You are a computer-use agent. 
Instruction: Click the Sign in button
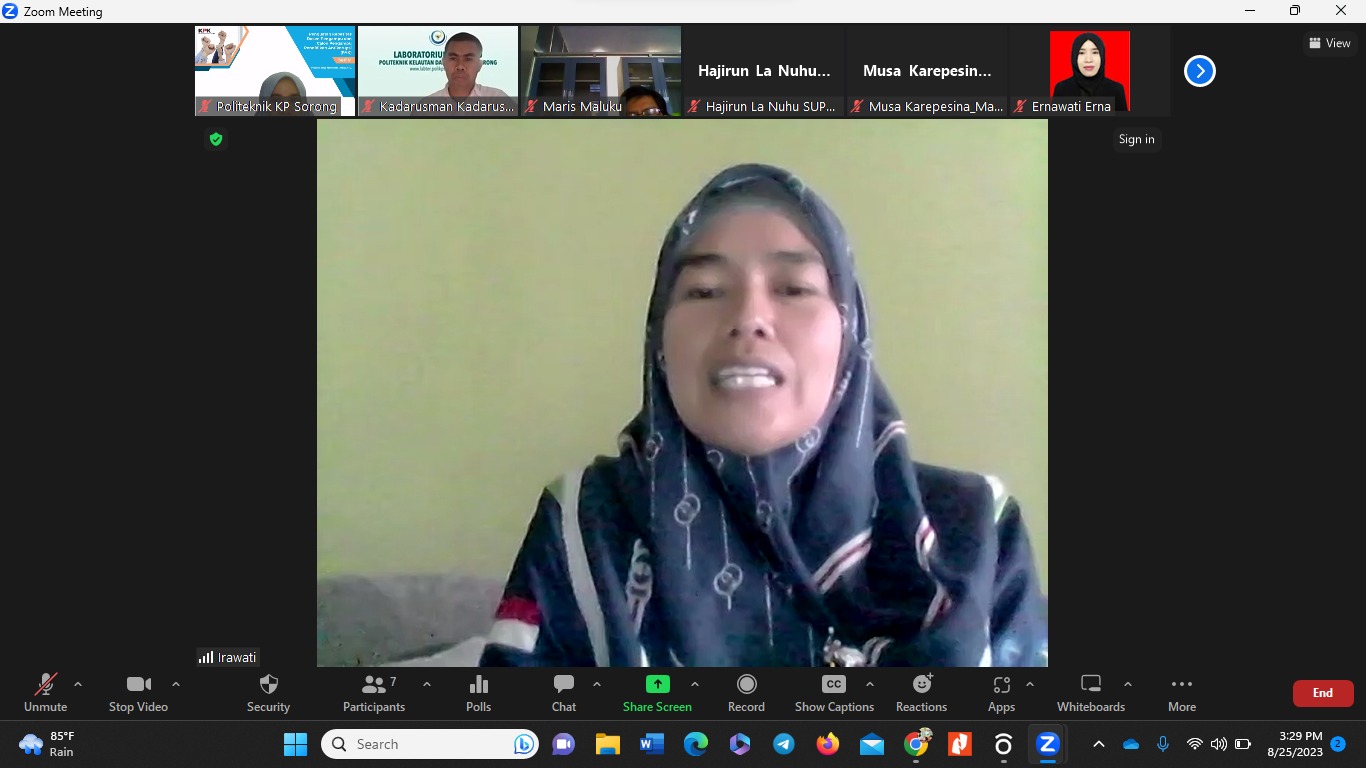1136,139
